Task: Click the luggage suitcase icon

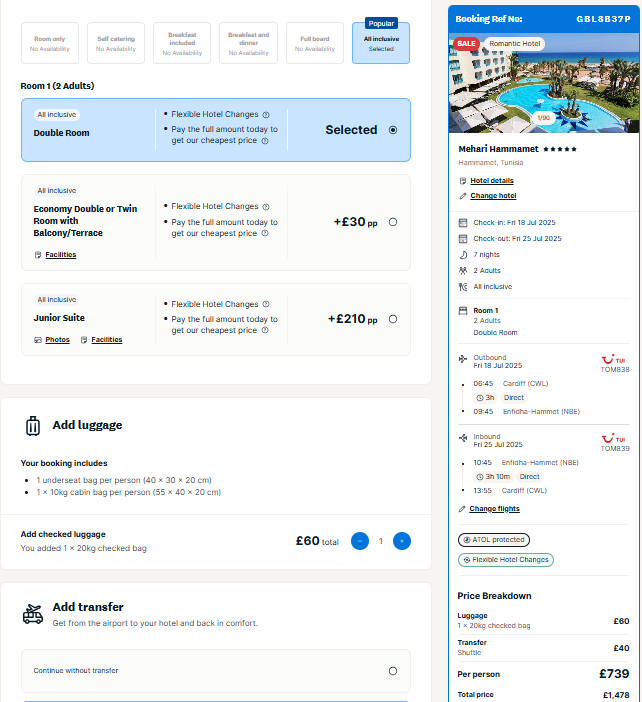Action: click(x=33, y=426)
